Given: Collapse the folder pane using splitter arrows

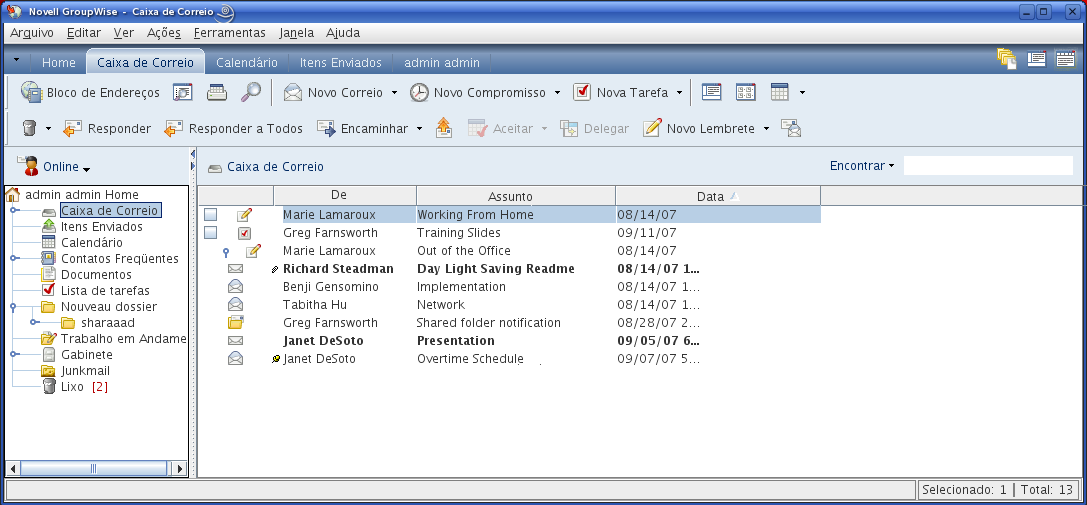Looking at the screenshot, I should 193,154.
